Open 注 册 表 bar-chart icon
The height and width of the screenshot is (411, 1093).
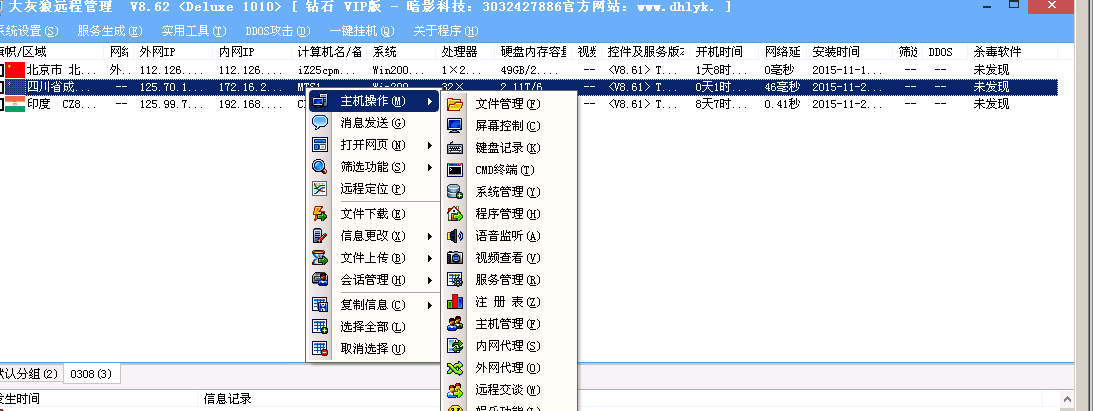pyautogui.click(x=454, y=302)
